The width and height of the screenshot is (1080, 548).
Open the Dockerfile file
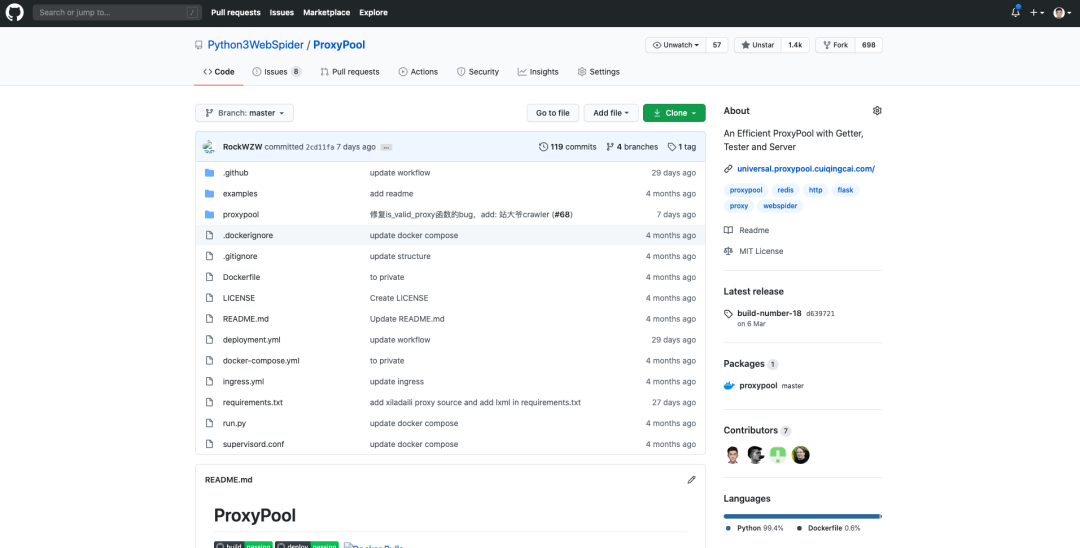click(242, 277)
